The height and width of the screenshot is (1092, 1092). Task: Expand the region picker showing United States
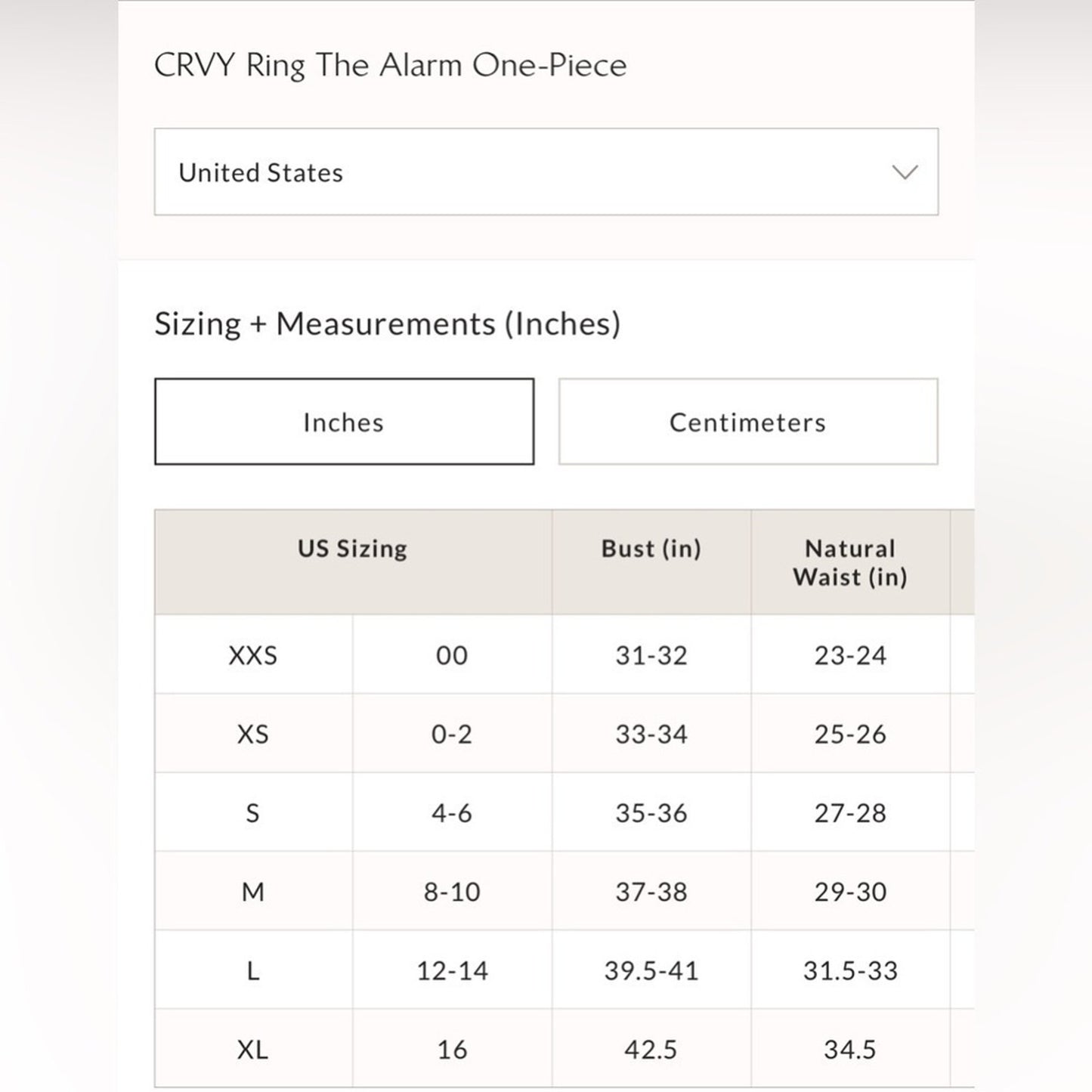pyautogui.click(x=546, y=172)
